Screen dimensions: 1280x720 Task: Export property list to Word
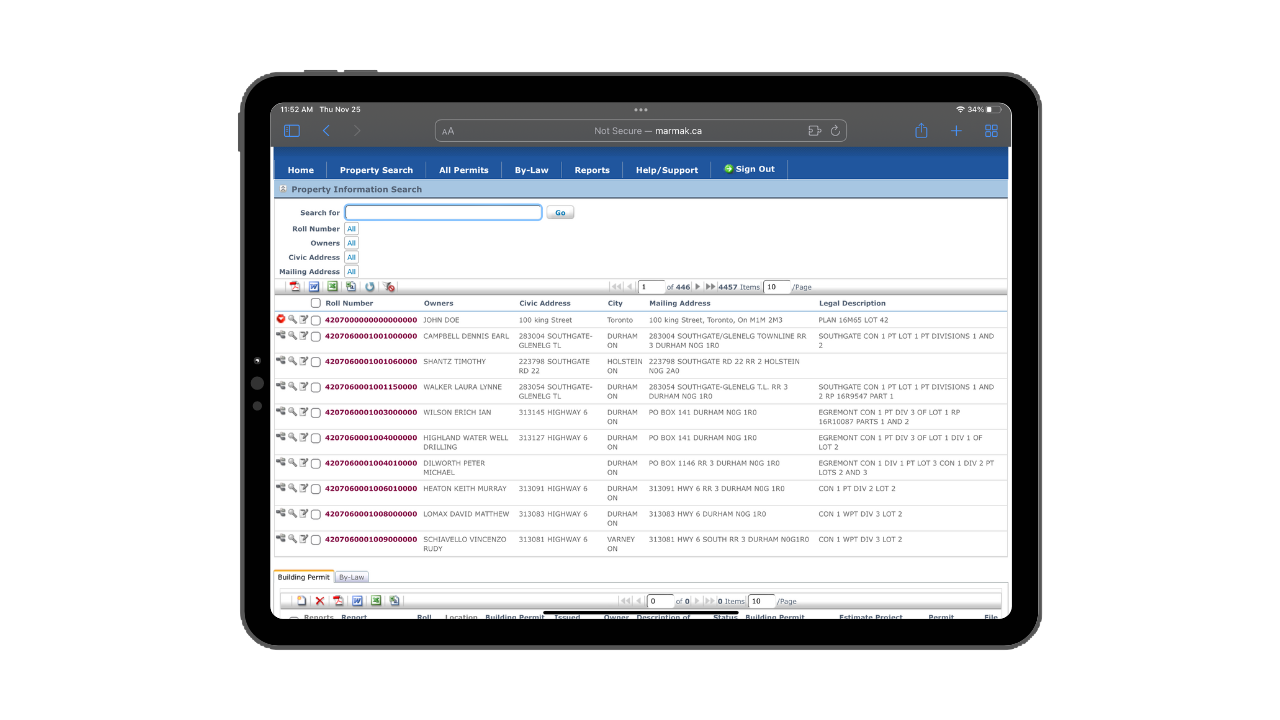pyautogui.click(x=314, y=287)
